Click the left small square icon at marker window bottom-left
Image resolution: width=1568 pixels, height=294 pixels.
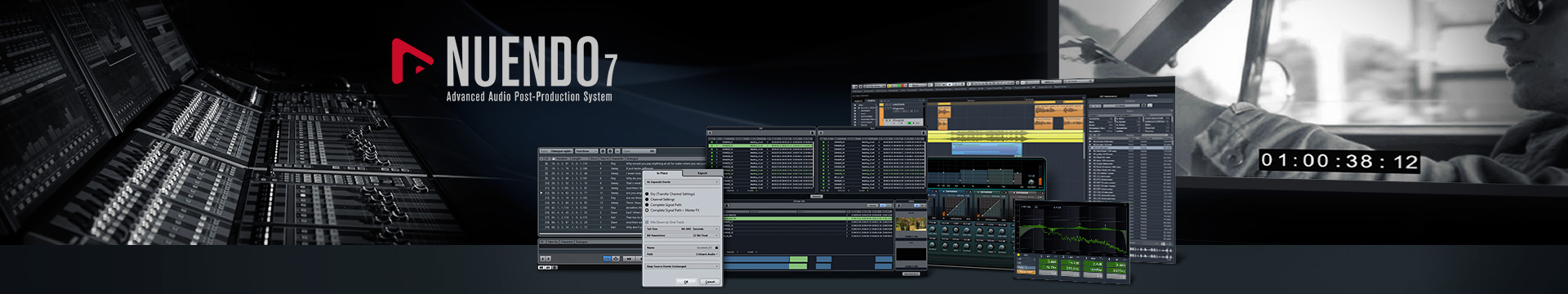(x=543, y=259)
